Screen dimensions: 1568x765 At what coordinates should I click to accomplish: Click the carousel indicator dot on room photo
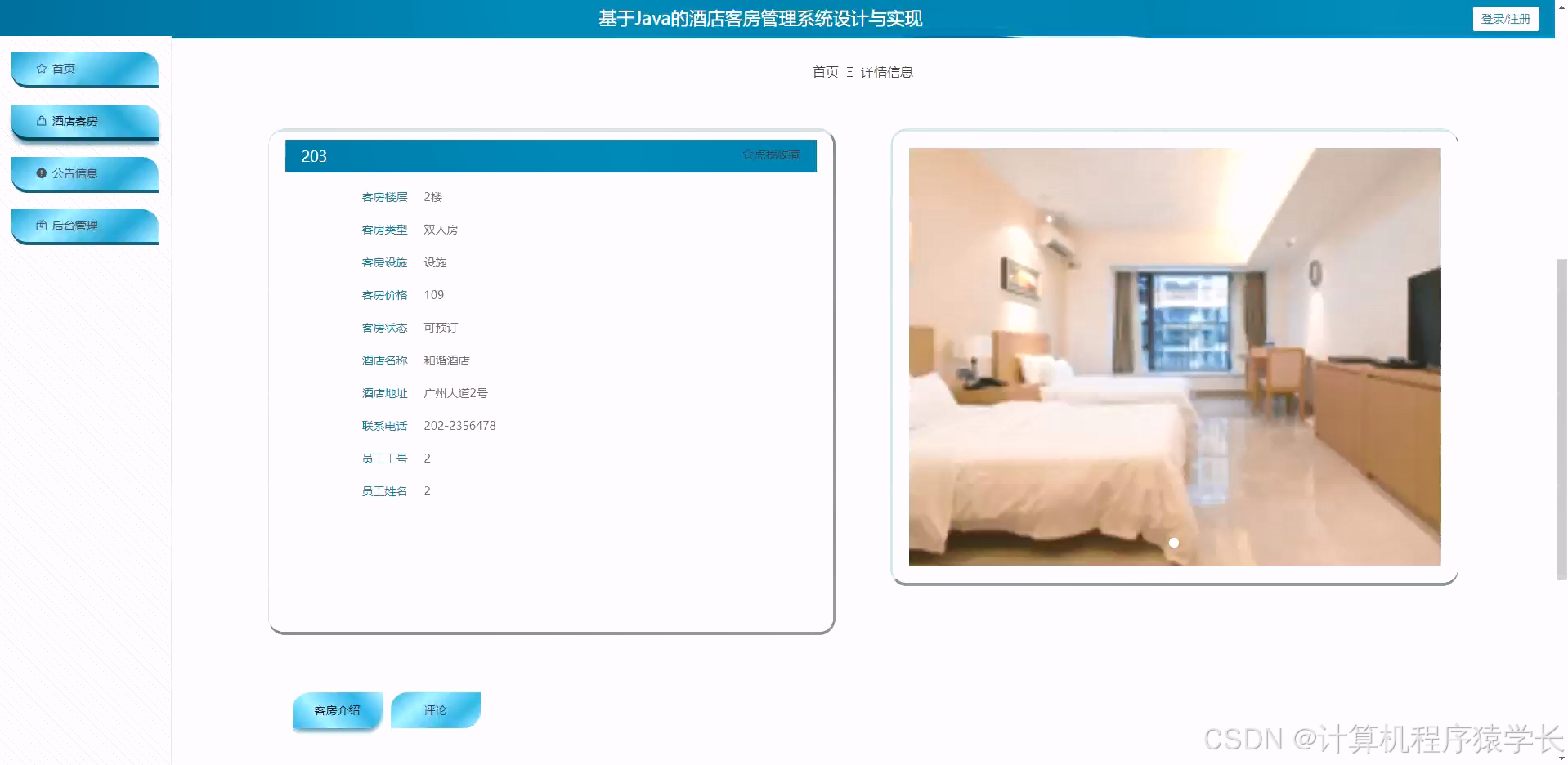[1174, 543]
